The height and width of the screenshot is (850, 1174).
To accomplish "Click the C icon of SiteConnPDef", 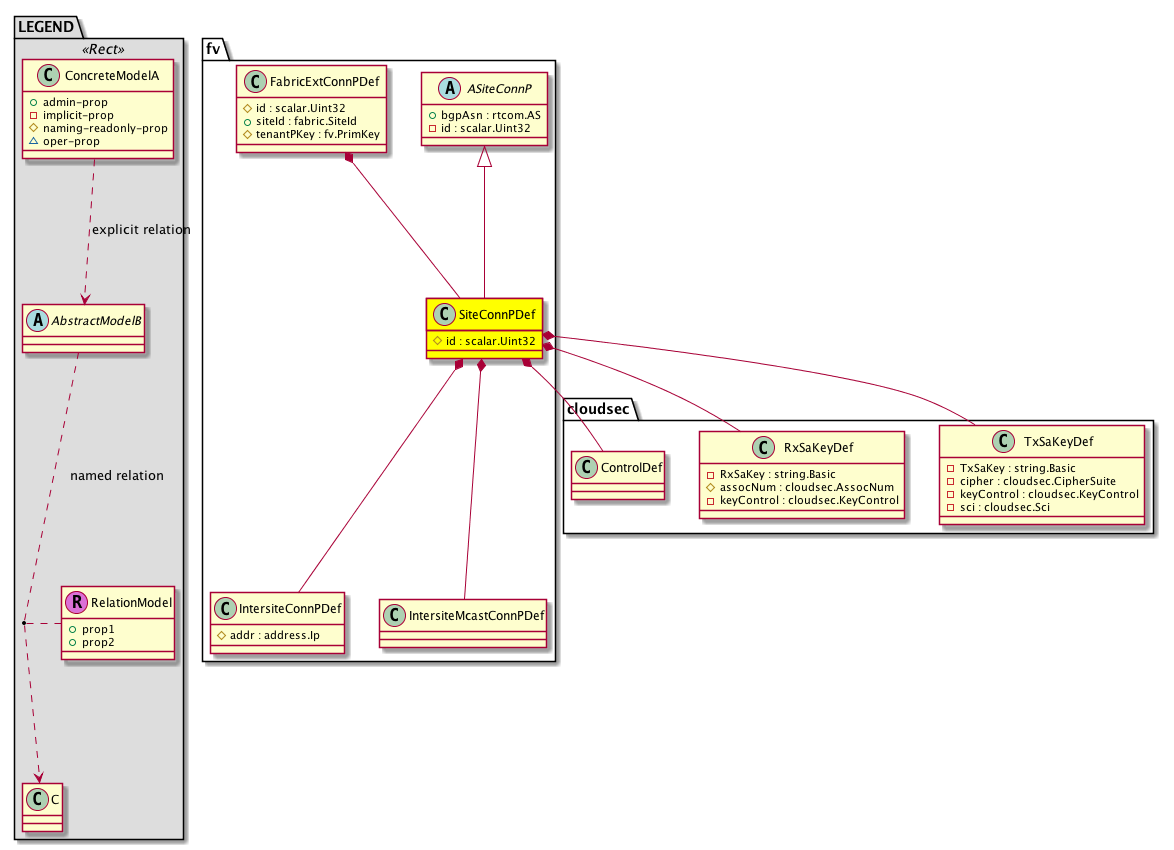I will (x=444, y=315).
